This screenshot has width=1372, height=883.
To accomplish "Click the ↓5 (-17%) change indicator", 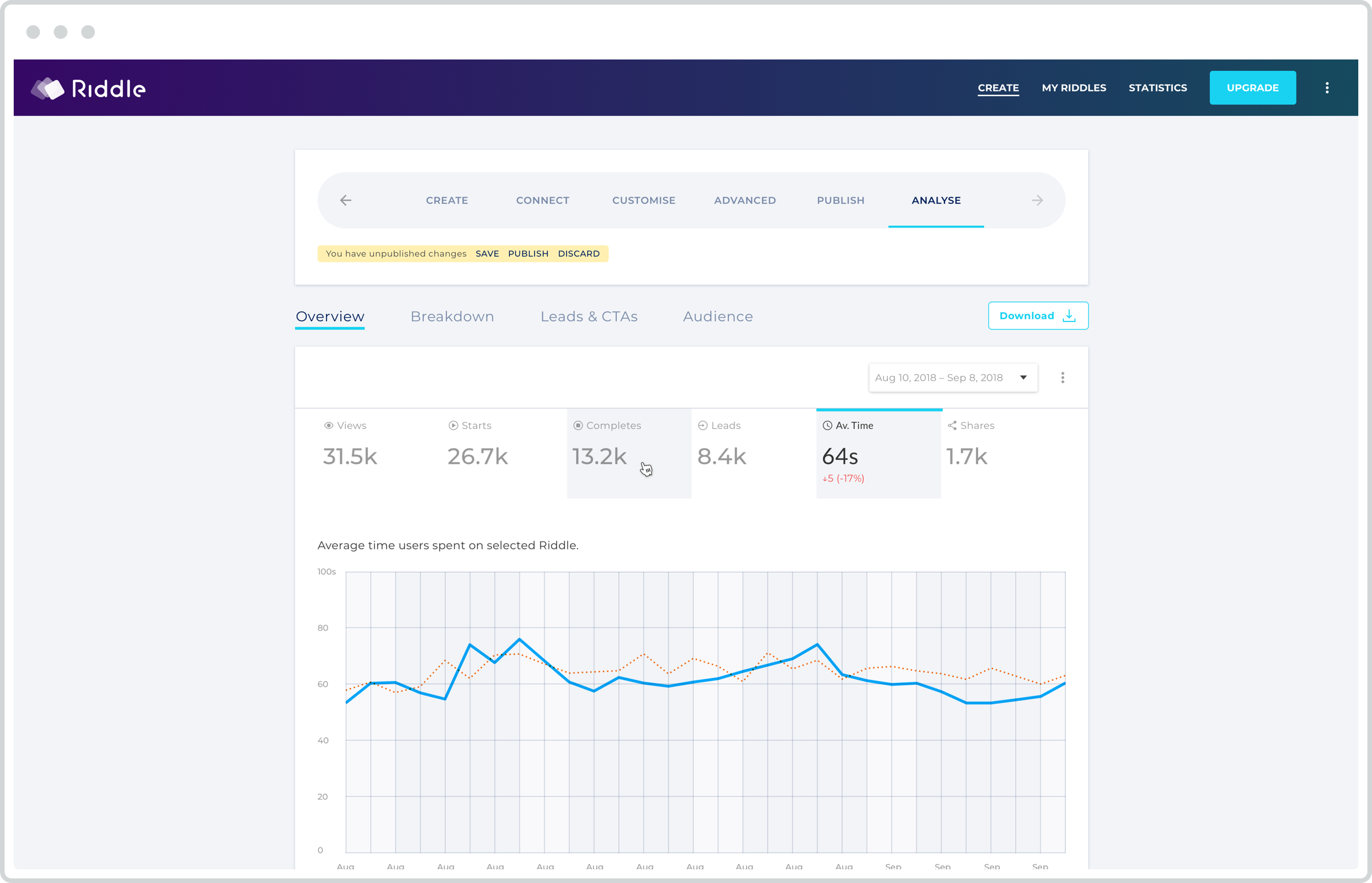I will [x=843, y=478].
